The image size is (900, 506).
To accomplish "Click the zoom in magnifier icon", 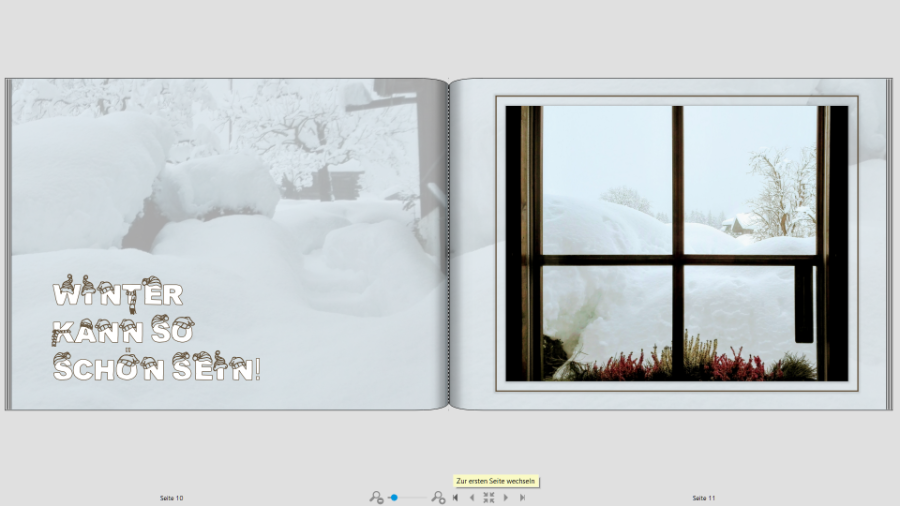I will 439,497.
